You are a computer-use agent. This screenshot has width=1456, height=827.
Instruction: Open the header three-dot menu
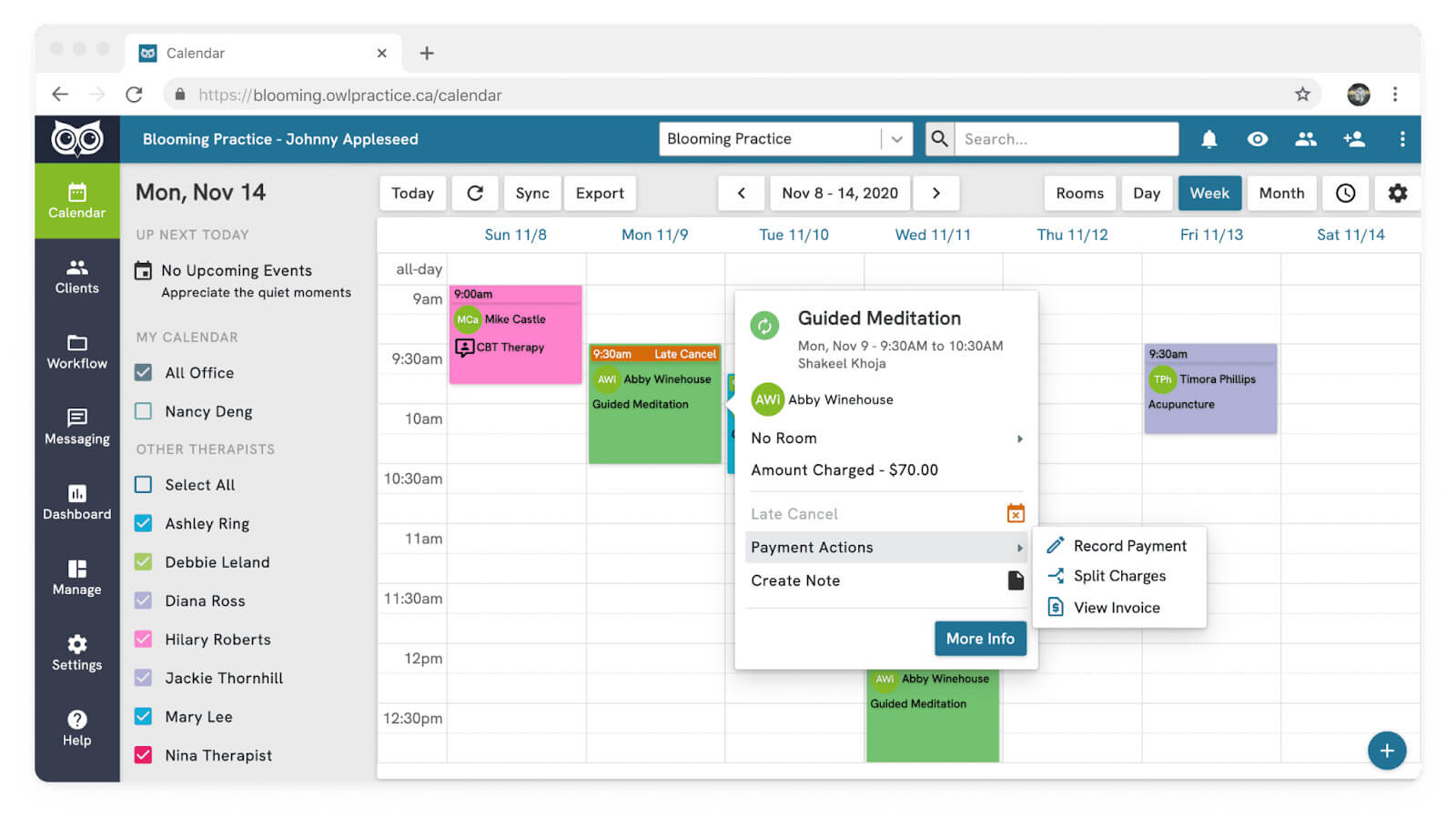tap(1401, 139)
